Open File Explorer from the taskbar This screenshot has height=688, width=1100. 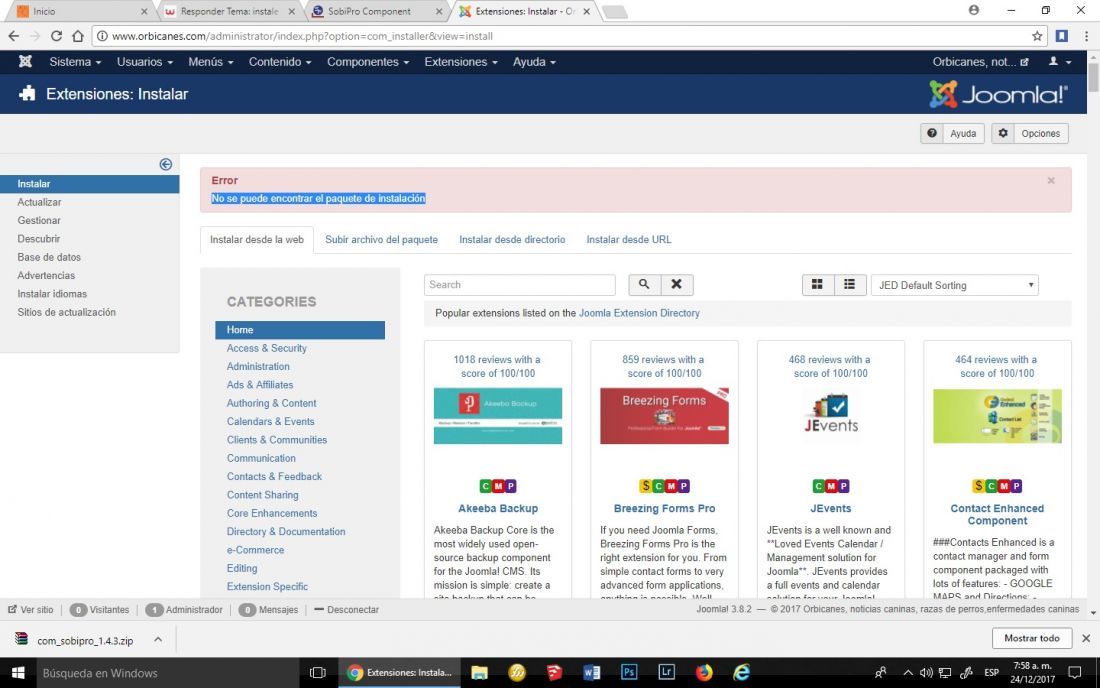(x=479, y=673)
